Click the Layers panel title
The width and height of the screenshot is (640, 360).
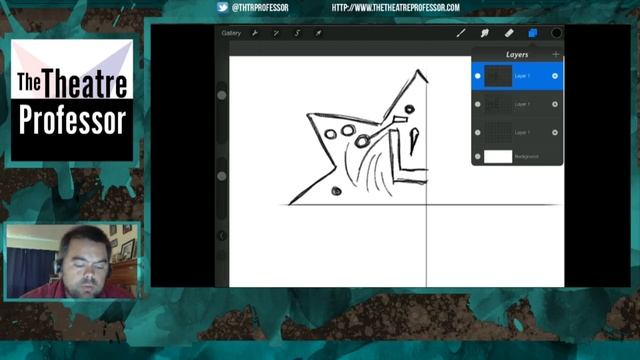click(x=517, y=54)
